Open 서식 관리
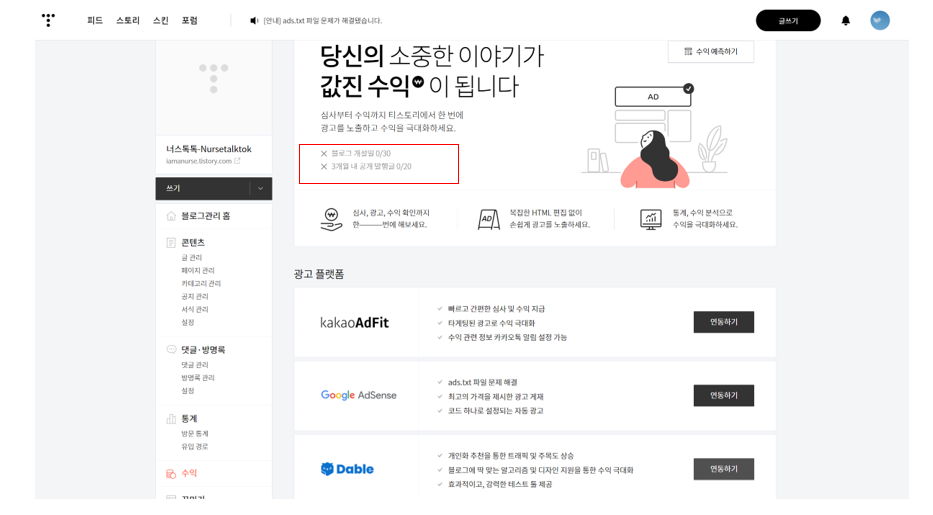933x515 pixels. (195, 310)
